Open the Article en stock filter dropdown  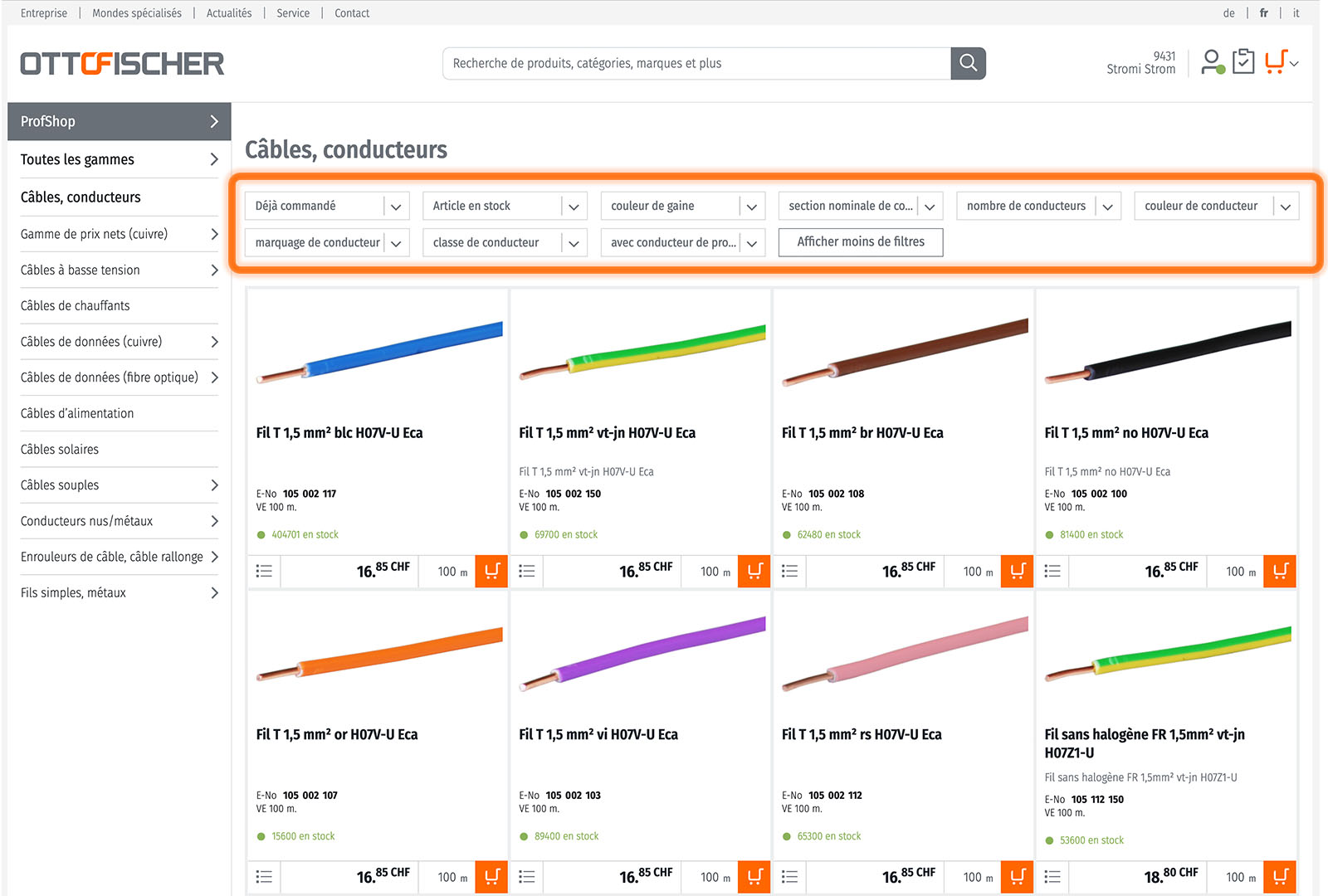coord(505,206)
